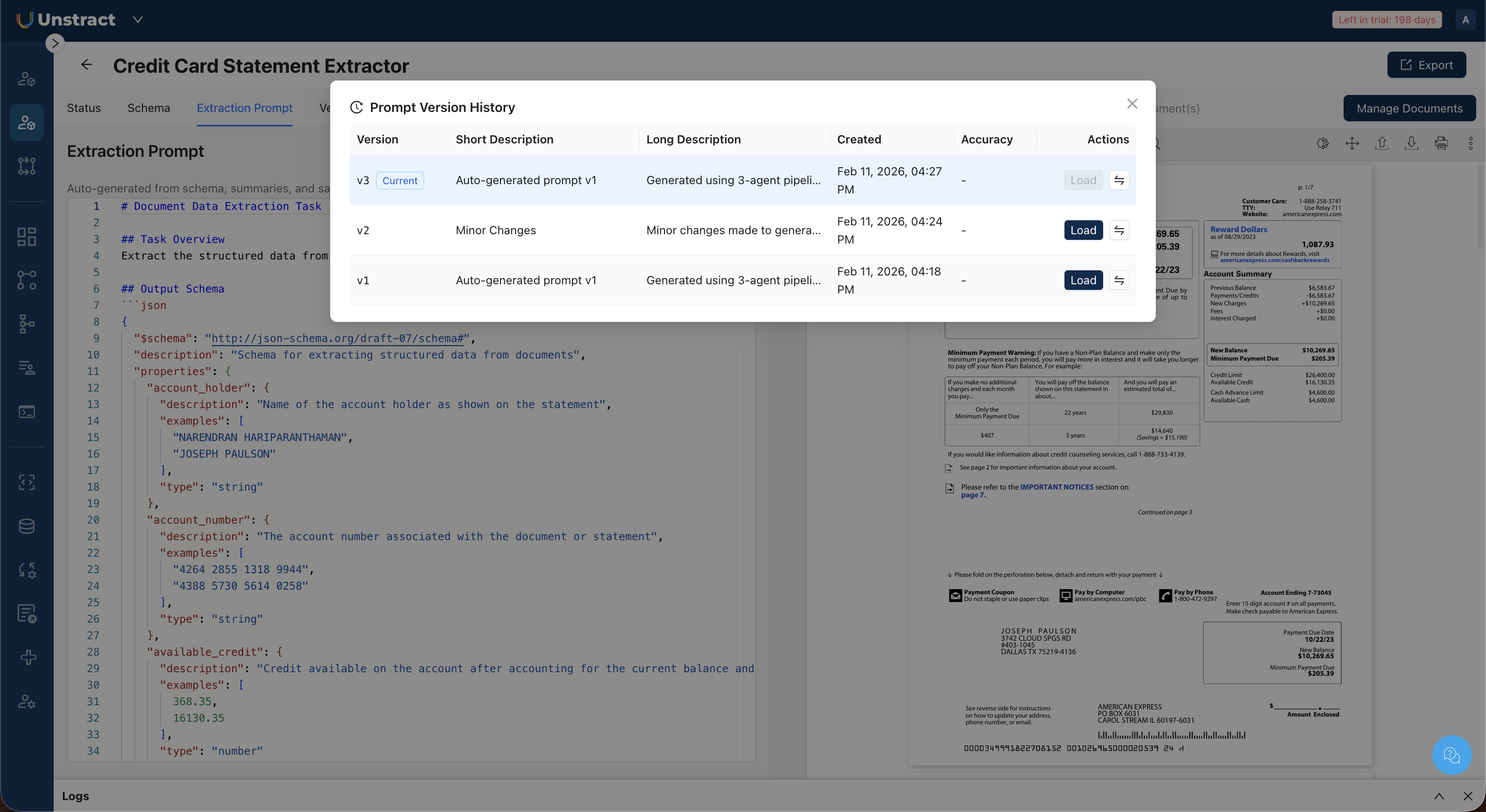Image resolution: width=1486 pixels, height=812 pixels.
Task: Open the json-schema.org draft-07 link
Action: (337, 338)
